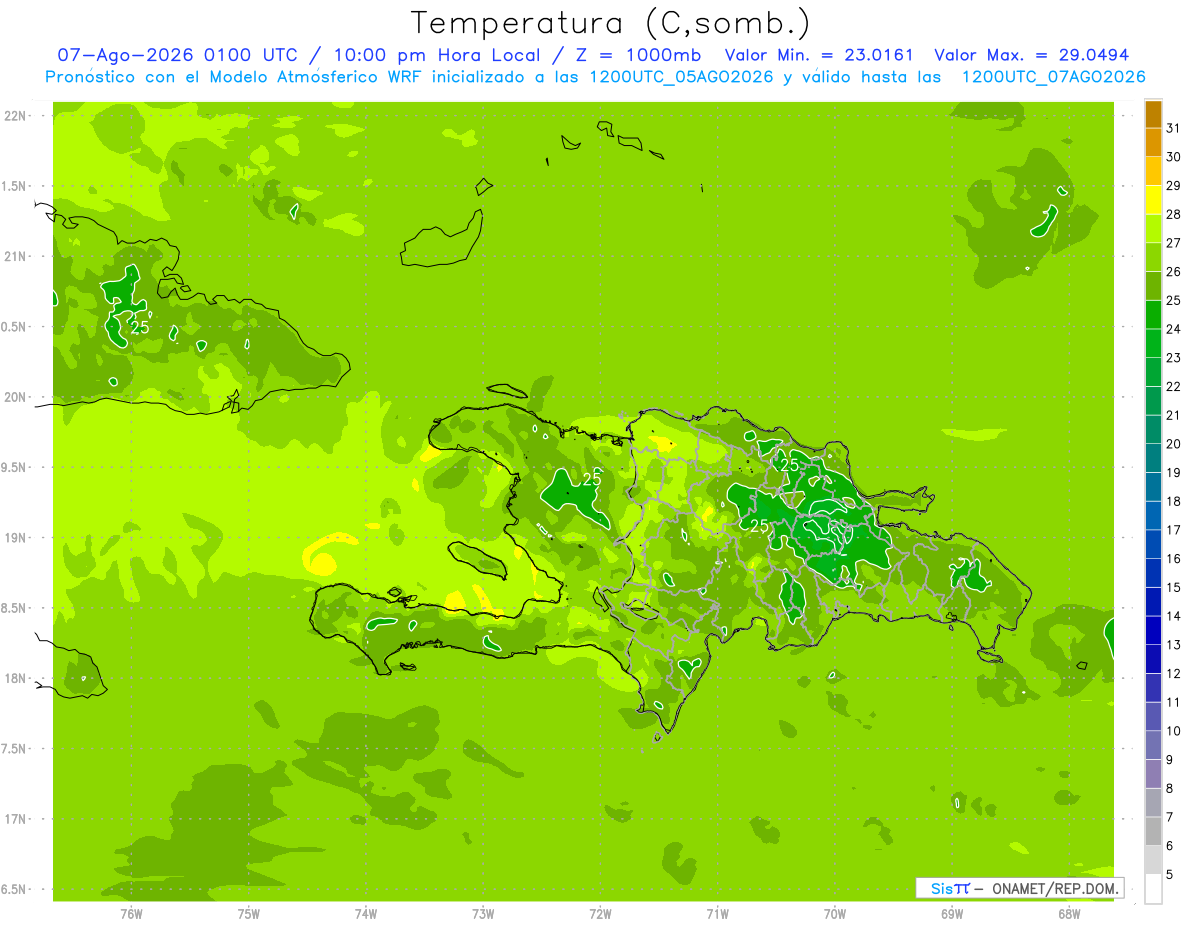Screen dimensions: 1200x927
Task: Select the 'Valor Max. = 29.0494' value
Action: coord(1031,56)
